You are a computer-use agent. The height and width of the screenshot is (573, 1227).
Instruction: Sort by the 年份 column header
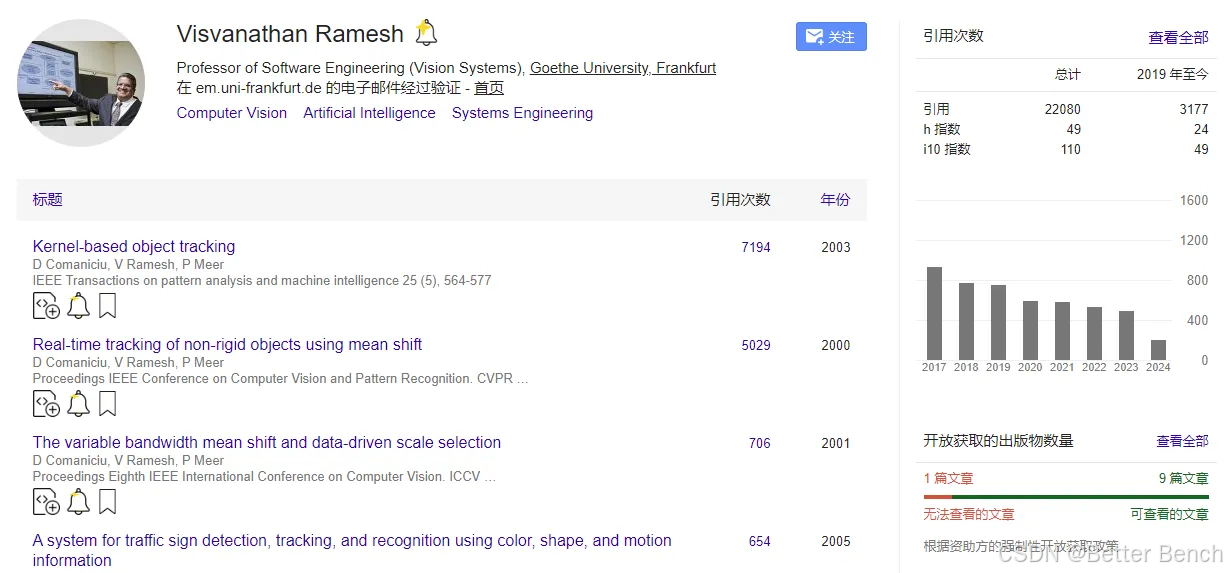(835, 200)
